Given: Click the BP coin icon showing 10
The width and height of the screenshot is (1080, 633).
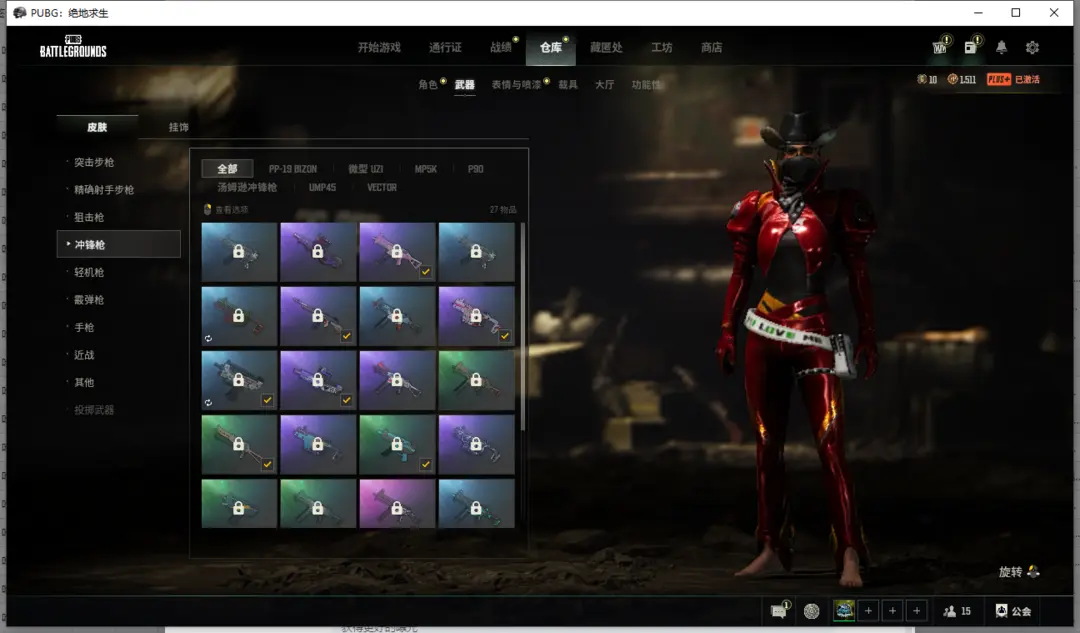Looking at the screenshot, I should [x=922, y=79].
